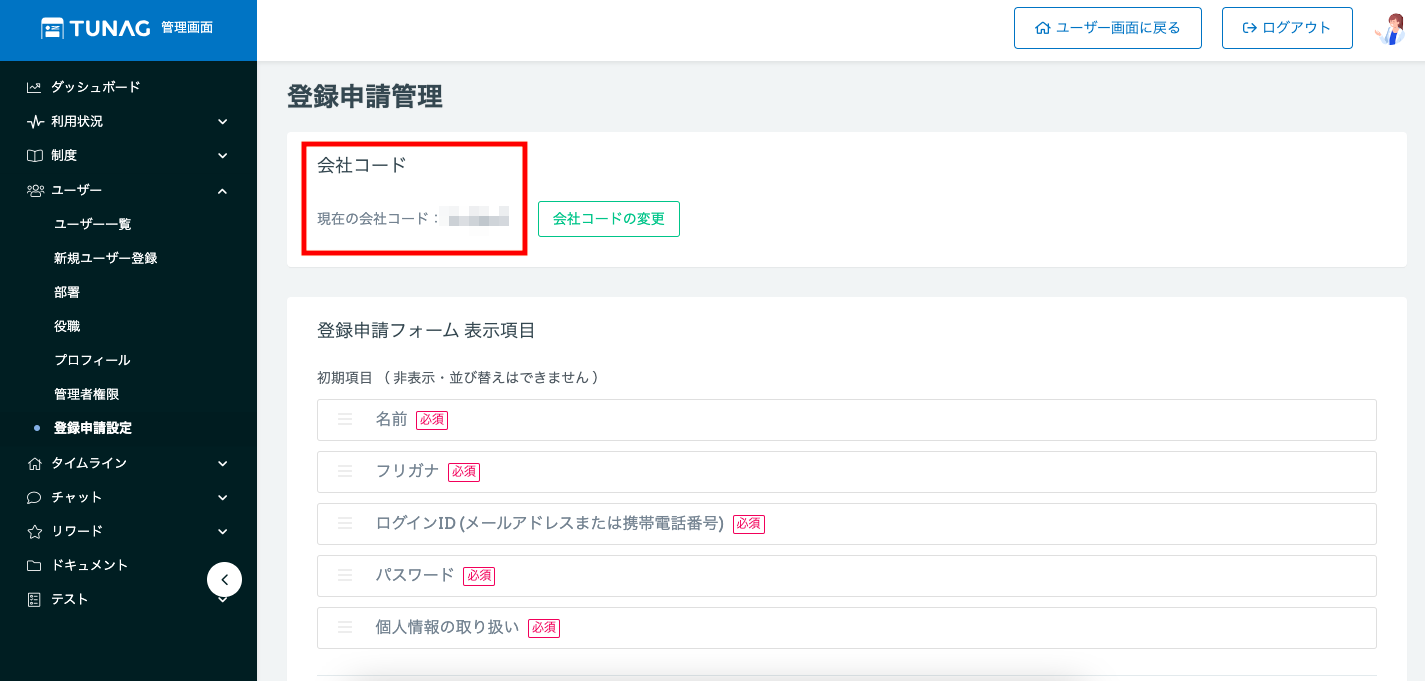
Task: Open the user avatar in header
Action: [x=1390, y=28]
